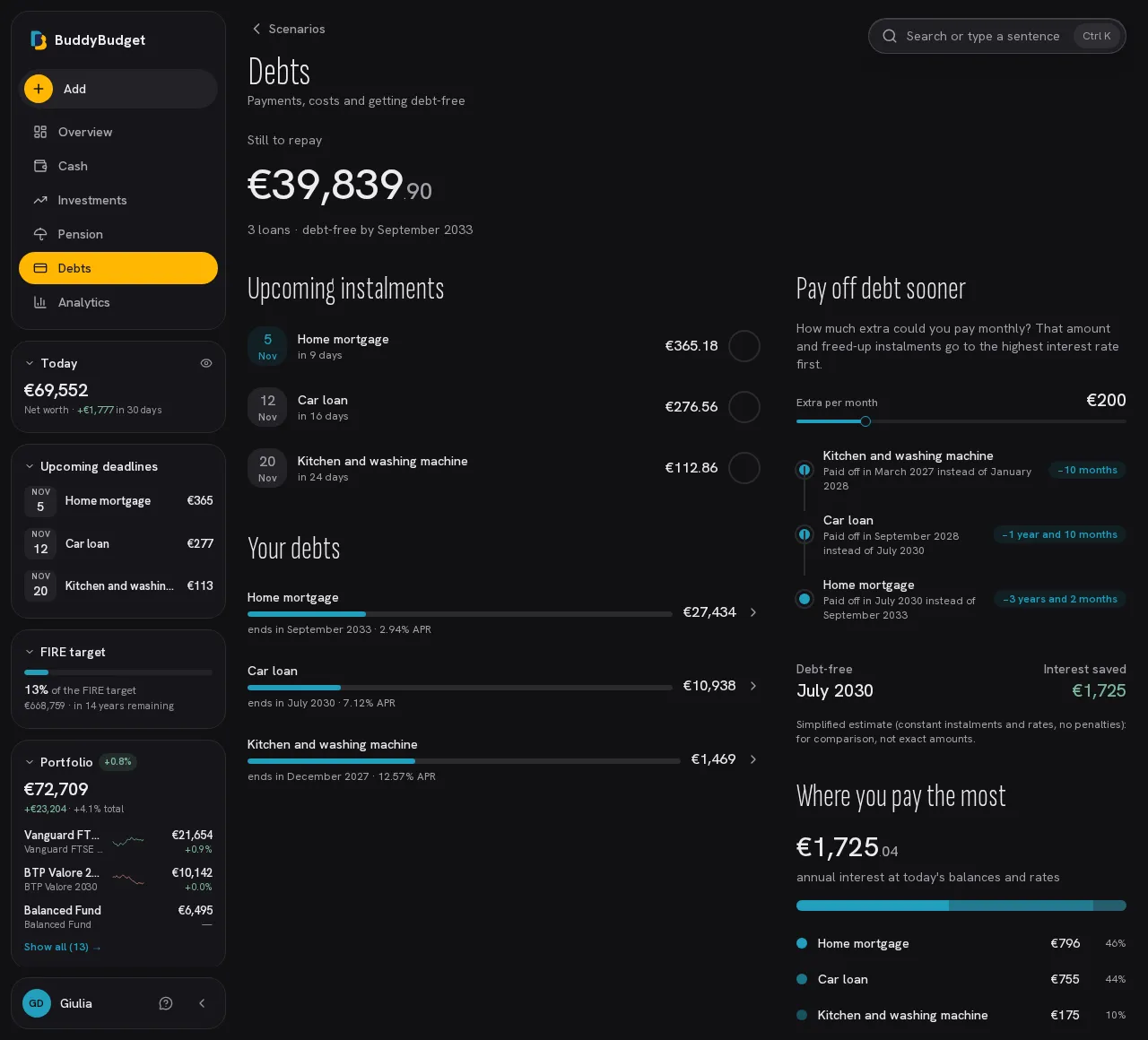Viewport: 1148px width, 1040px height.
Task: Click the search magnifier icon
Action: (890, 36)
